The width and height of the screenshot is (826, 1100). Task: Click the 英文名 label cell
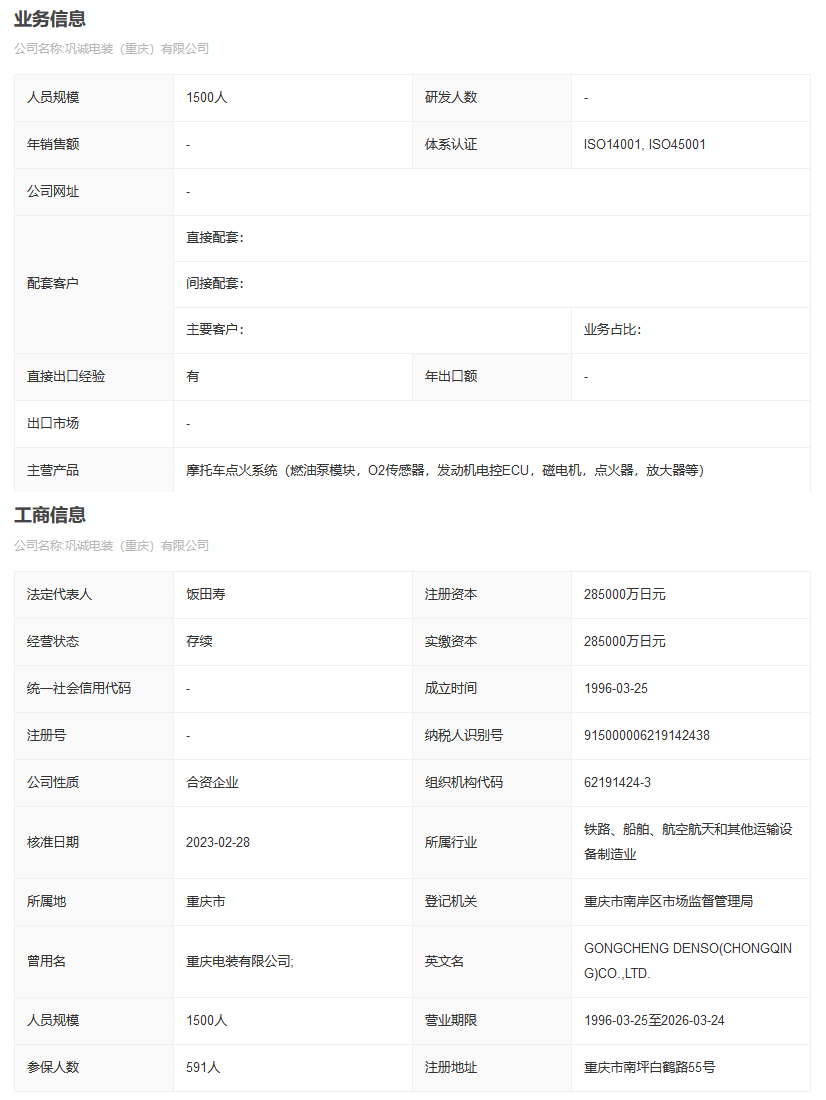(492, 962)
